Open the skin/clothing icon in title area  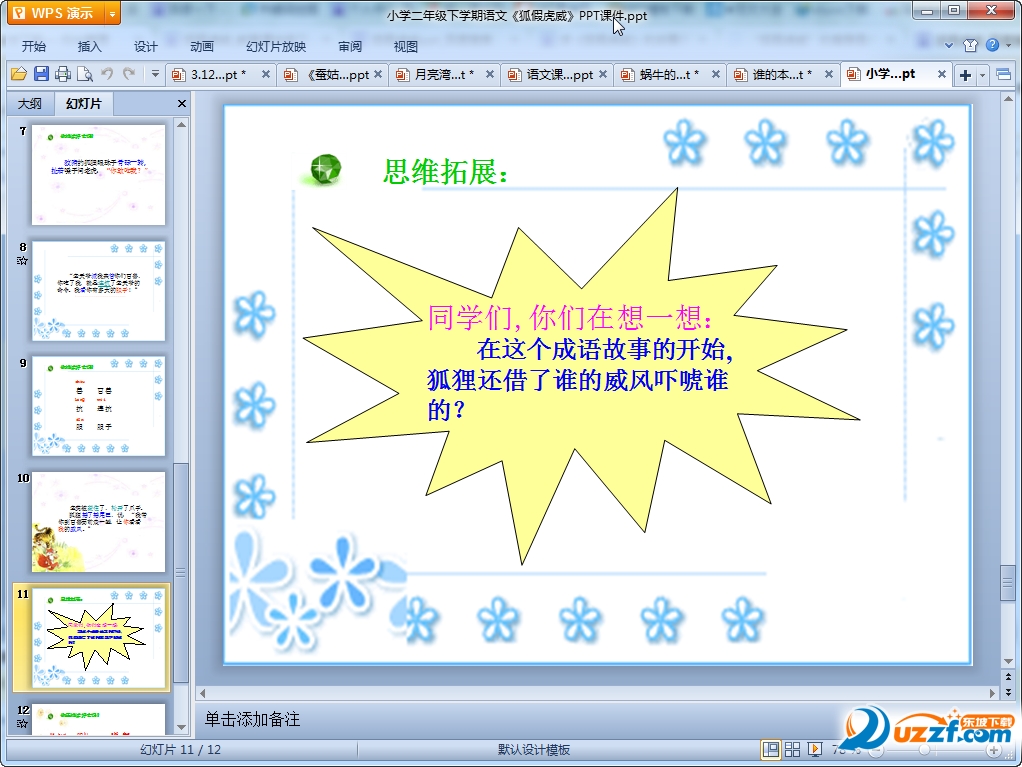pyautogui.click(x=971, y=45)
